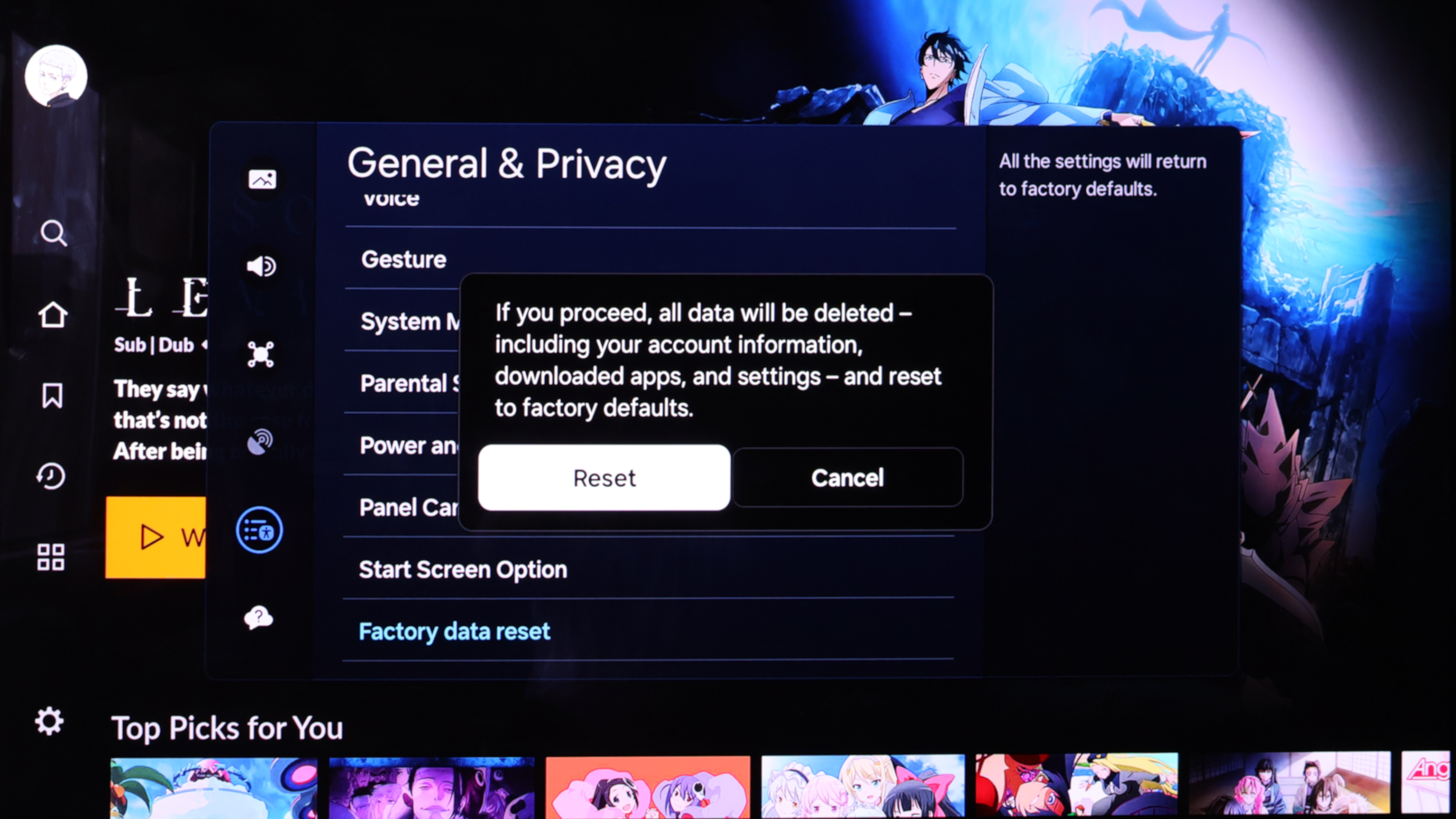Viewport: 1456px width, 819px height.
Task: Select the Sound settings speaker icon
Action: [261, 266]
